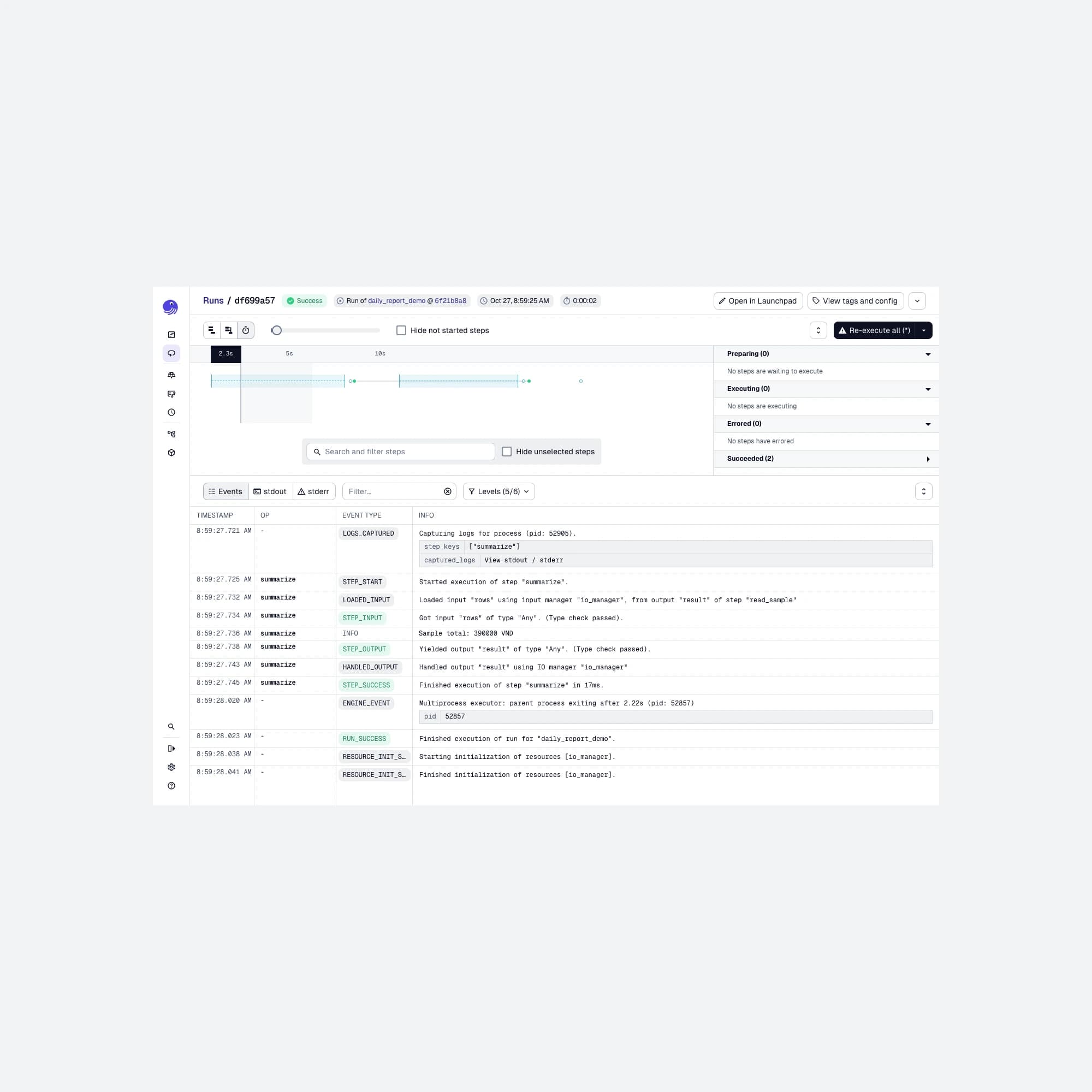
Task: Click the Dagster octopus logo
Action: click(x=170, y=307)
